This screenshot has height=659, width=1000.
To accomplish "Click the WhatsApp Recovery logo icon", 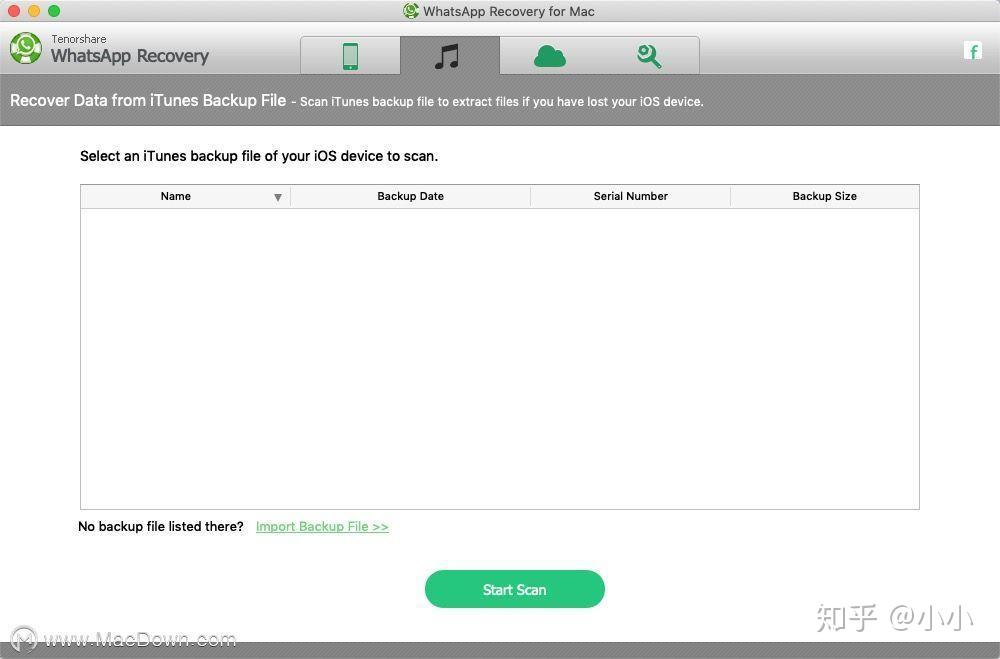I will [26, 48].
